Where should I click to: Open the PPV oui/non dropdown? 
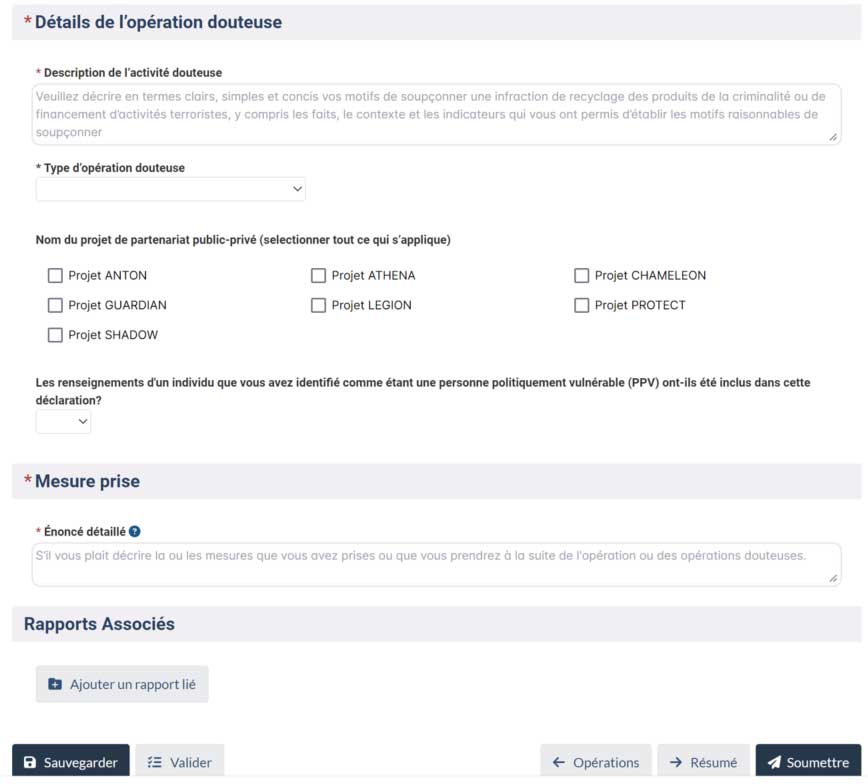pos(63,421)
